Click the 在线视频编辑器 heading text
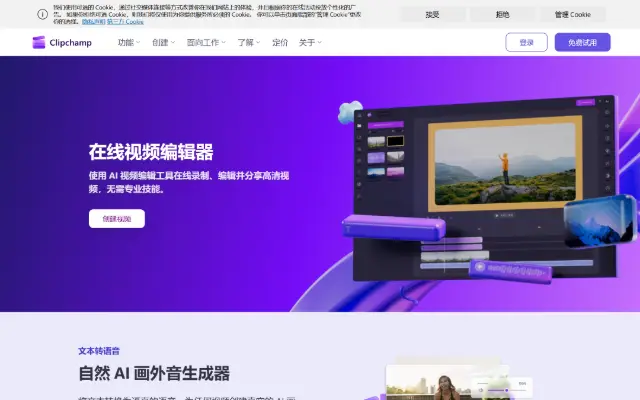Screen dimensions: 640x400 coord(151,152)
